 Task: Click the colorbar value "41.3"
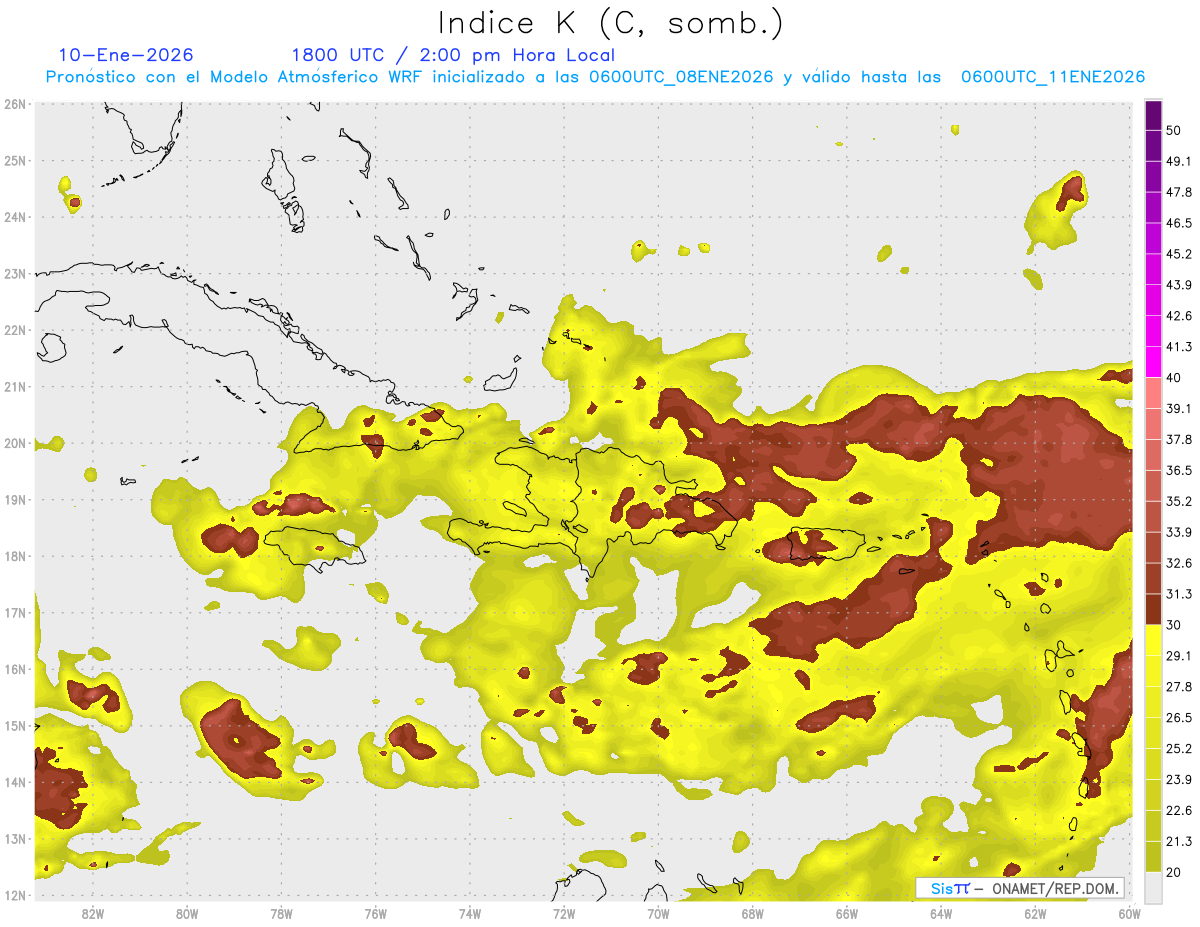1178,347
